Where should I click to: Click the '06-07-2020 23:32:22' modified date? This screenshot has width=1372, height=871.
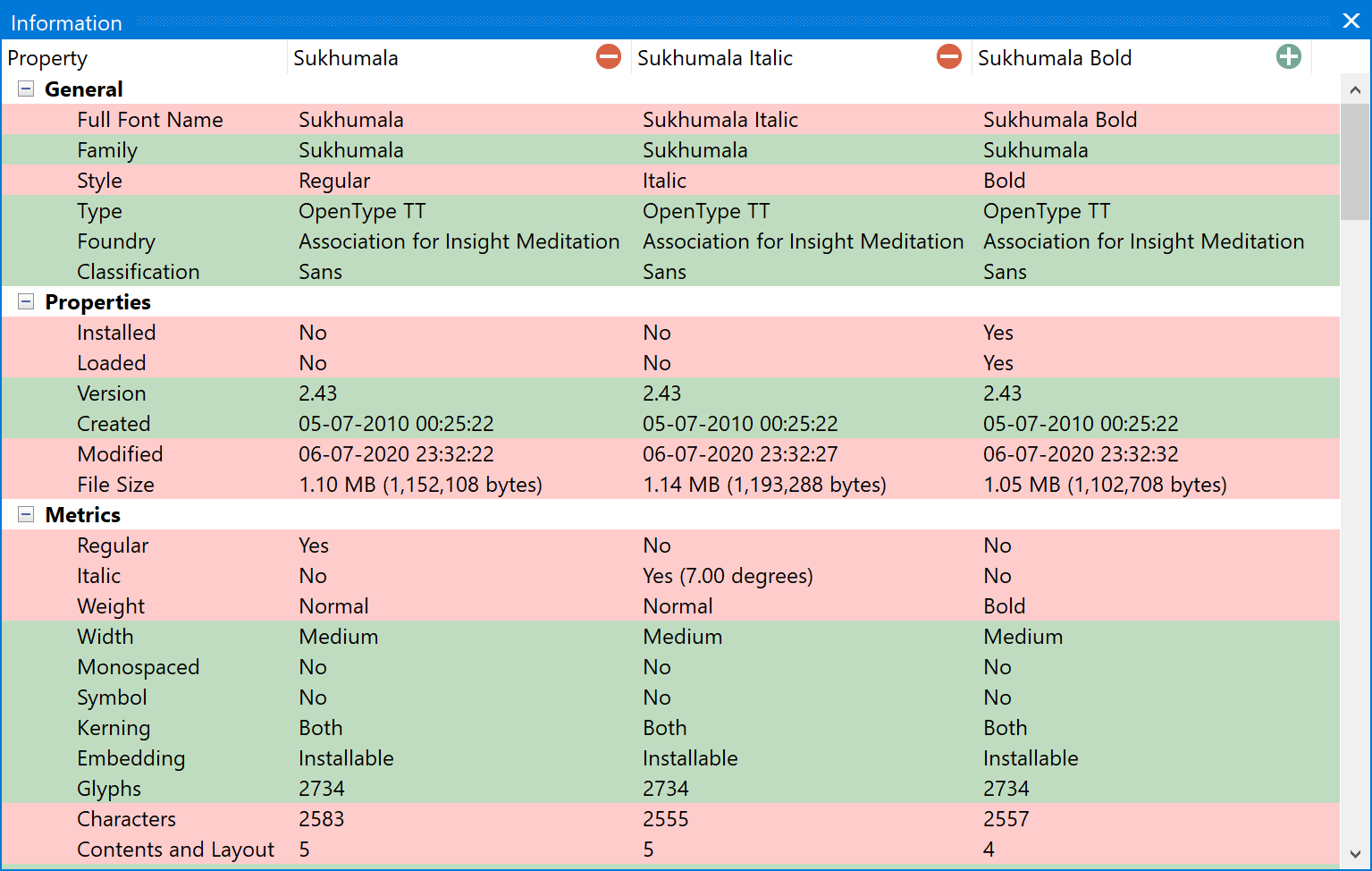tap(396, 454)
